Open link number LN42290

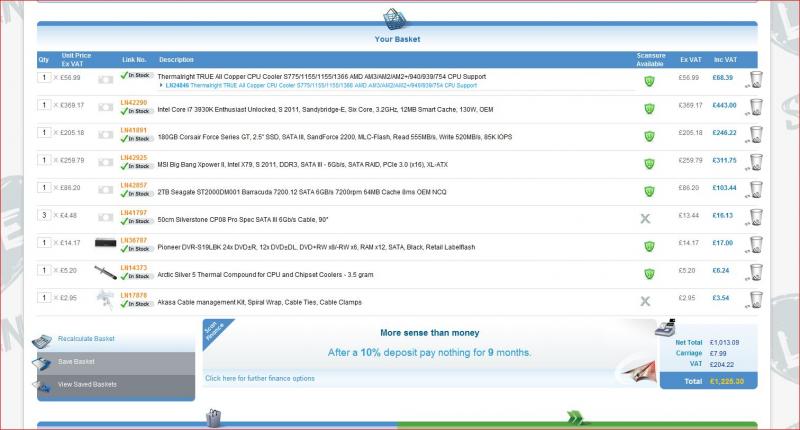click(134, 103)
